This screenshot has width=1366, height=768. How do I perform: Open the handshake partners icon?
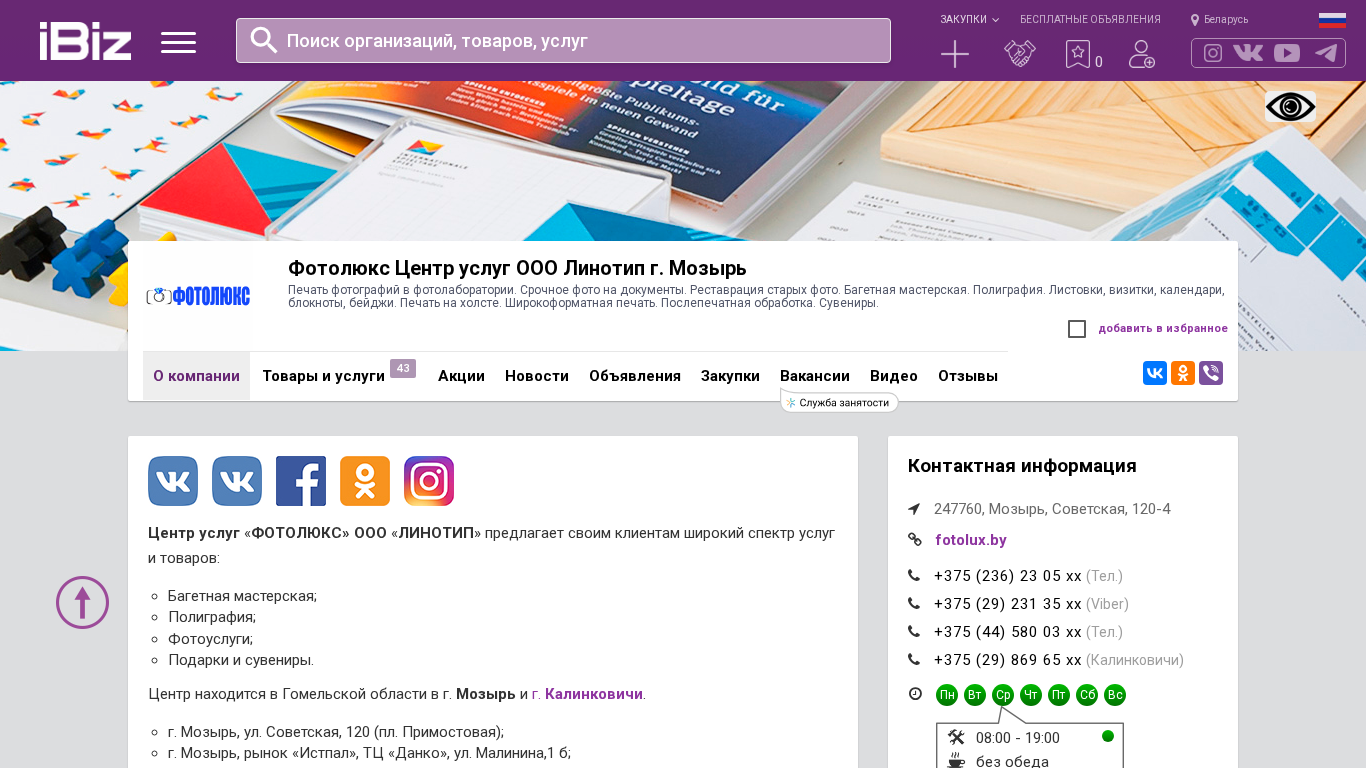click(x=1020, y=54)
